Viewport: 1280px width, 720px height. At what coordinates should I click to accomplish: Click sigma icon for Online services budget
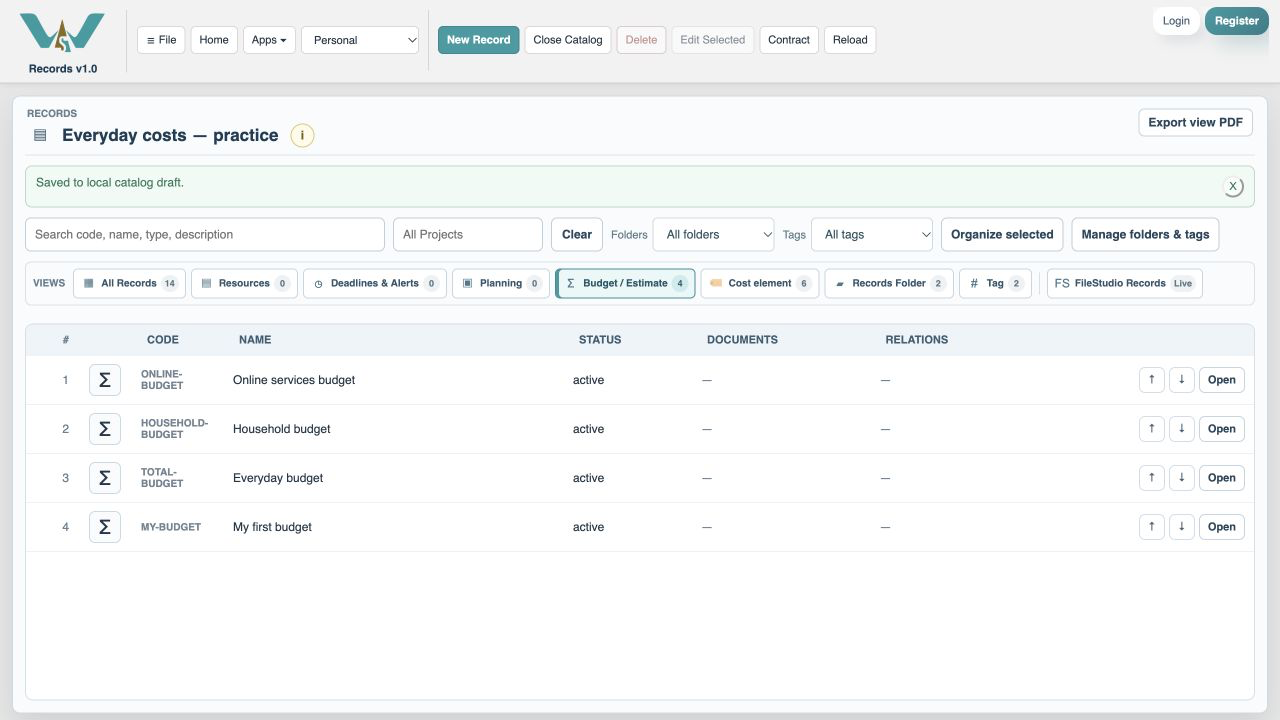105,380
